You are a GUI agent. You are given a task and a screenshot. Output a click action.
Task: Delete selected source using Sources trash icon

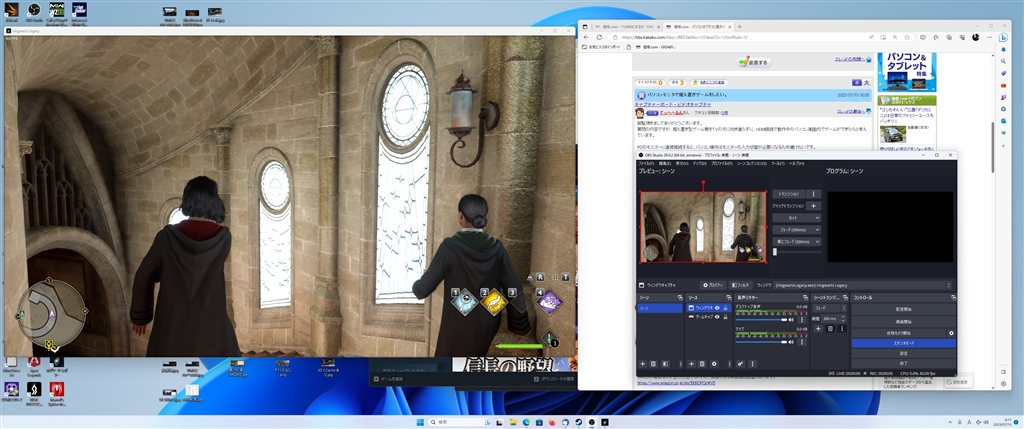pyautogui.click(x=702, y=364)
